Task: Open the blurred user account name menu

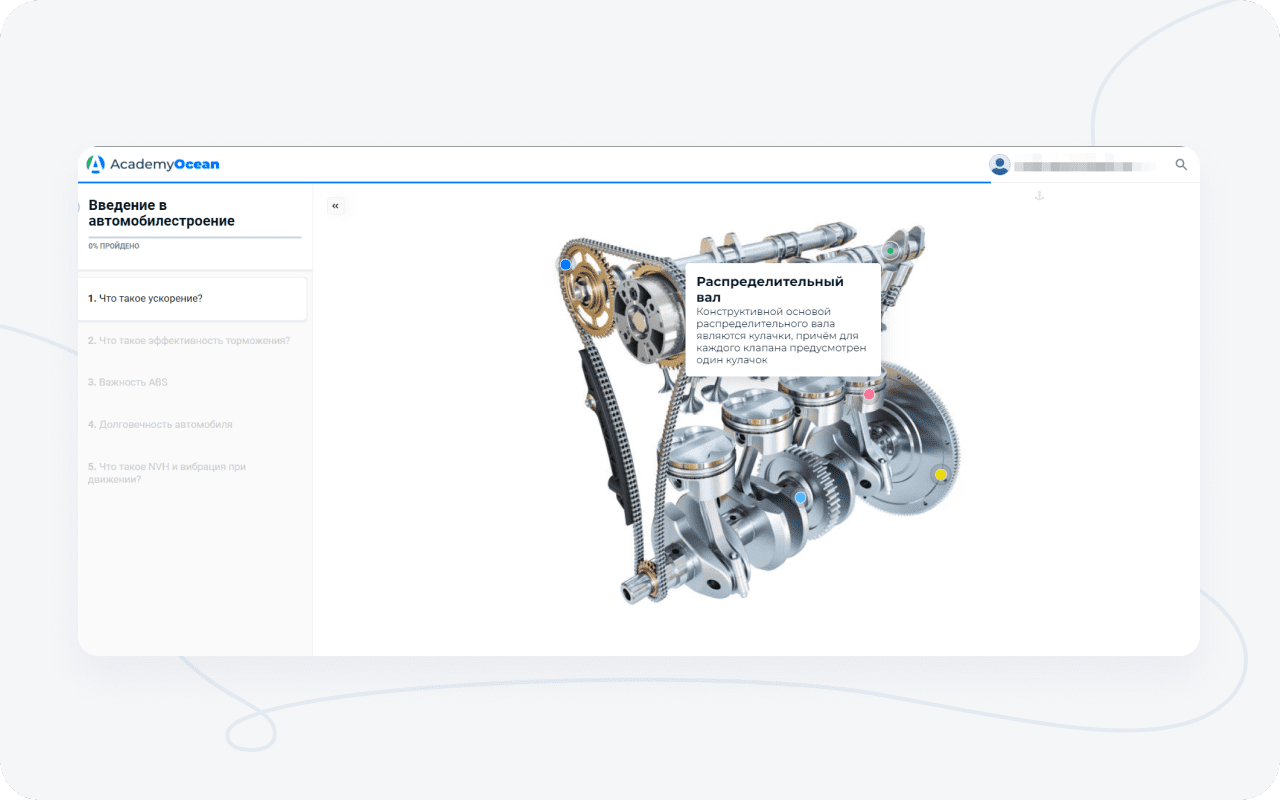Action: (1085, 166)
